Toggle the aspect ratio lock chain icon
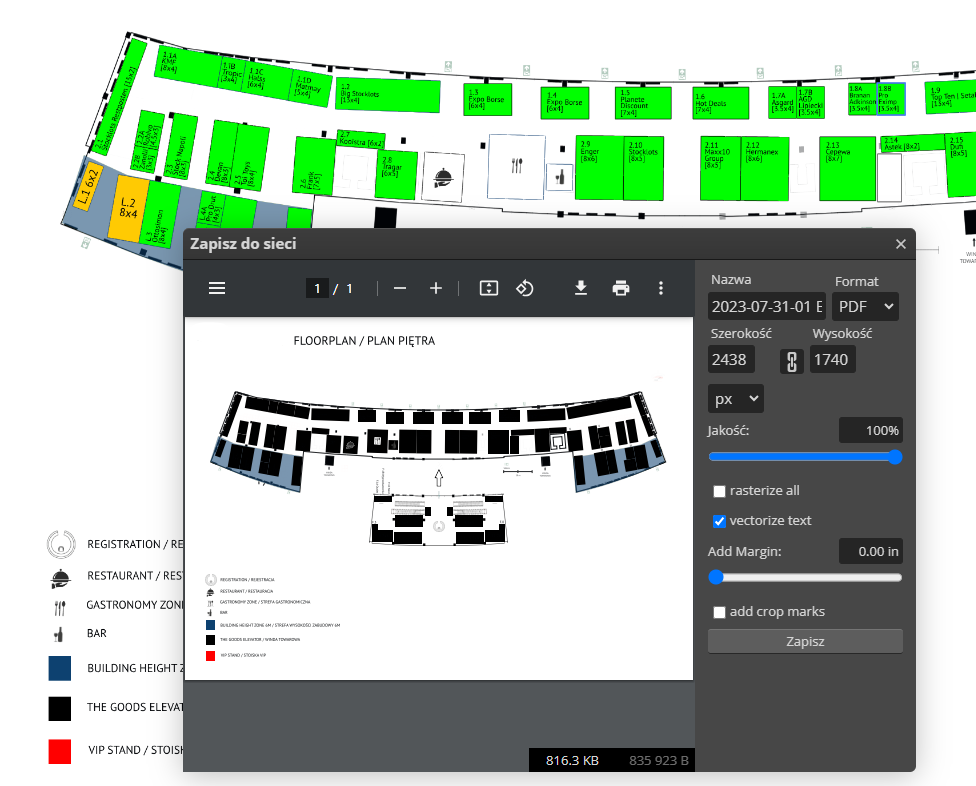 coord(791,359)
